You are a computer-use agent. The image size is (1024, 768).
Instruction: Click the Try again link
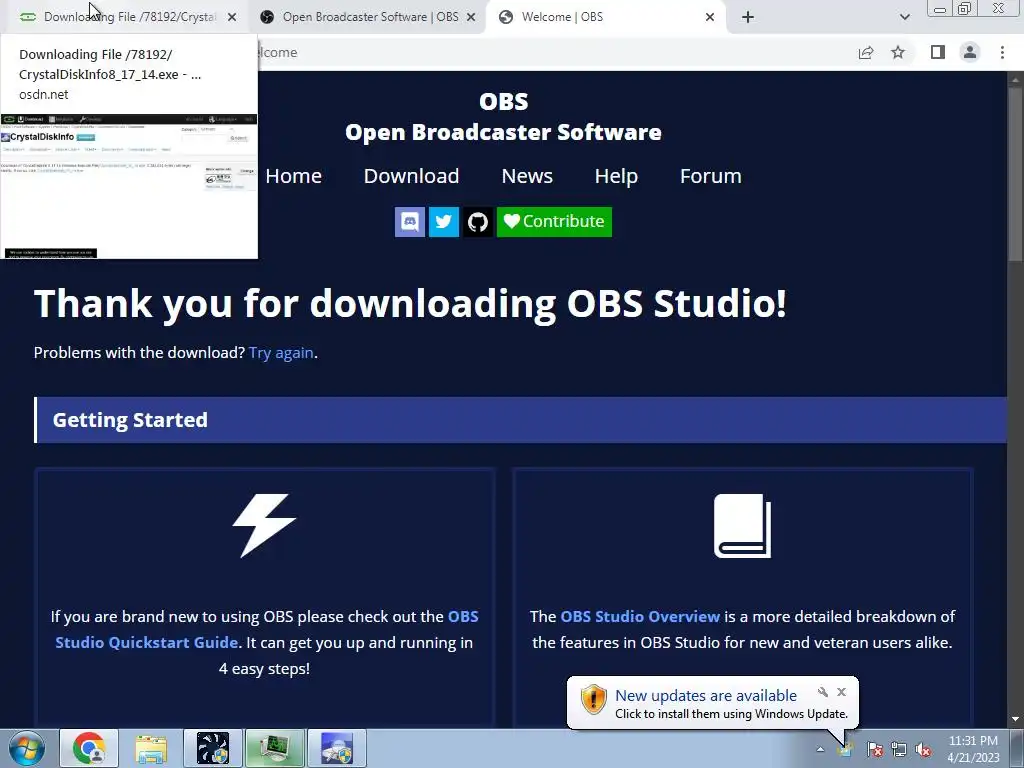coord(281,353)
